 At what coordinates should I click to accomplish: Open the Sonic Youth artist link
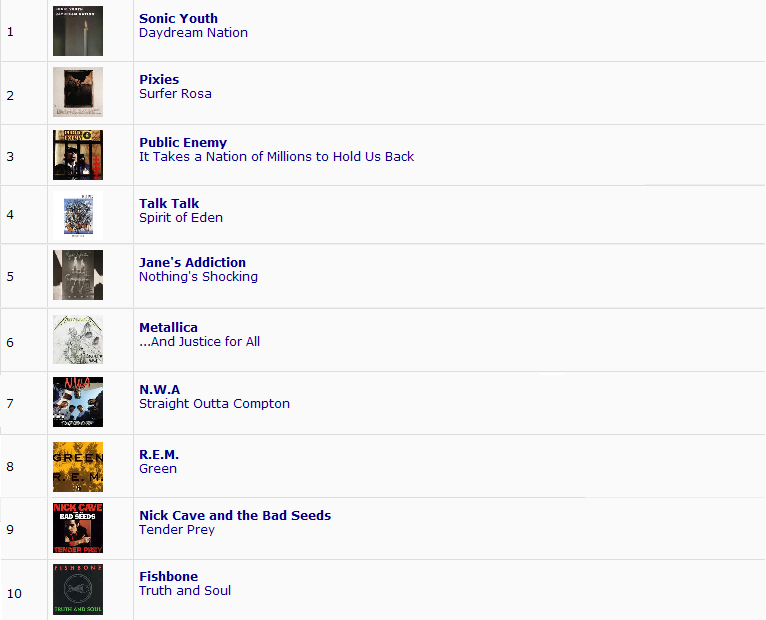178,18
